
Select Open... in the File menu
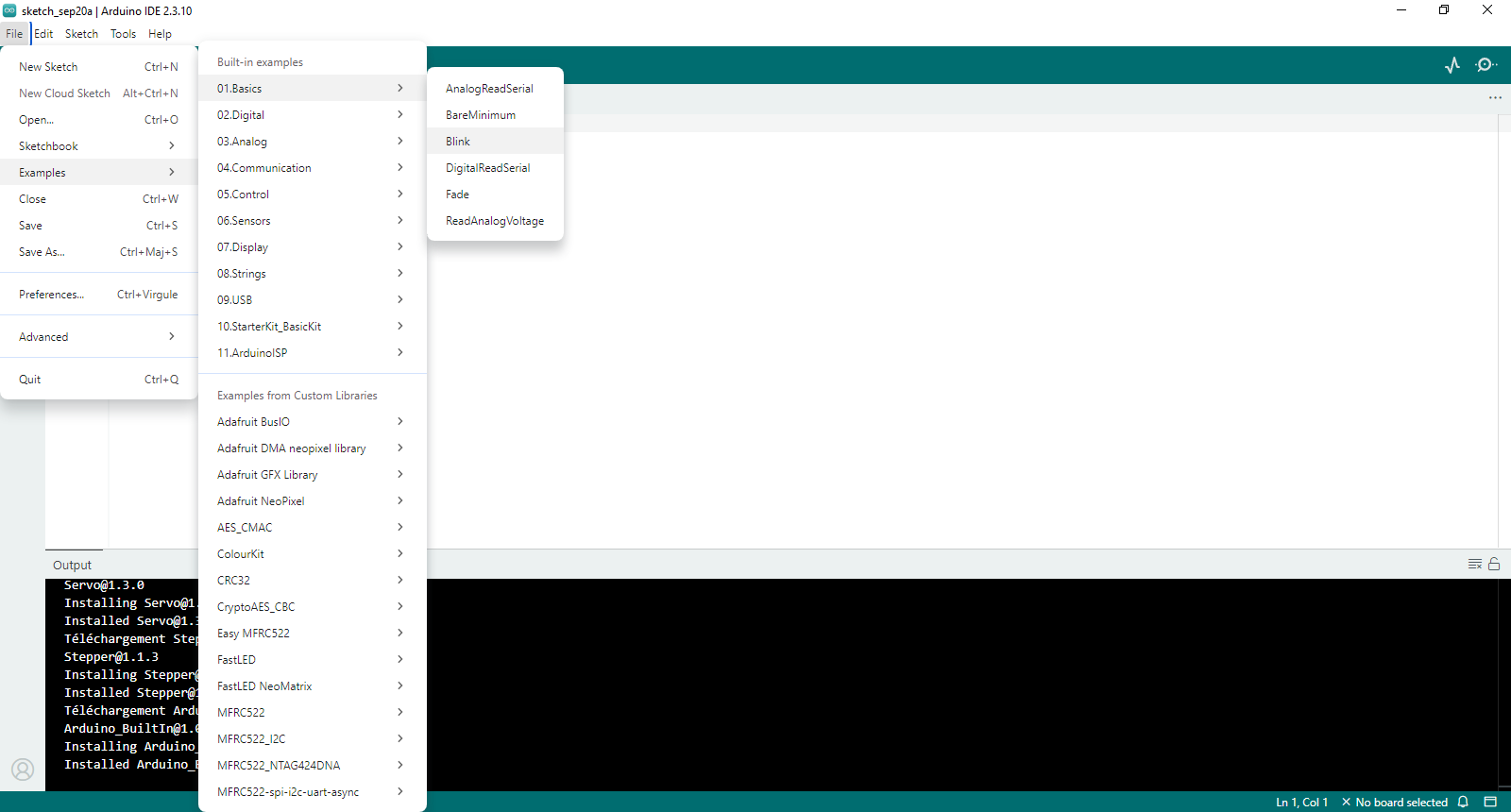pos(98,120)
